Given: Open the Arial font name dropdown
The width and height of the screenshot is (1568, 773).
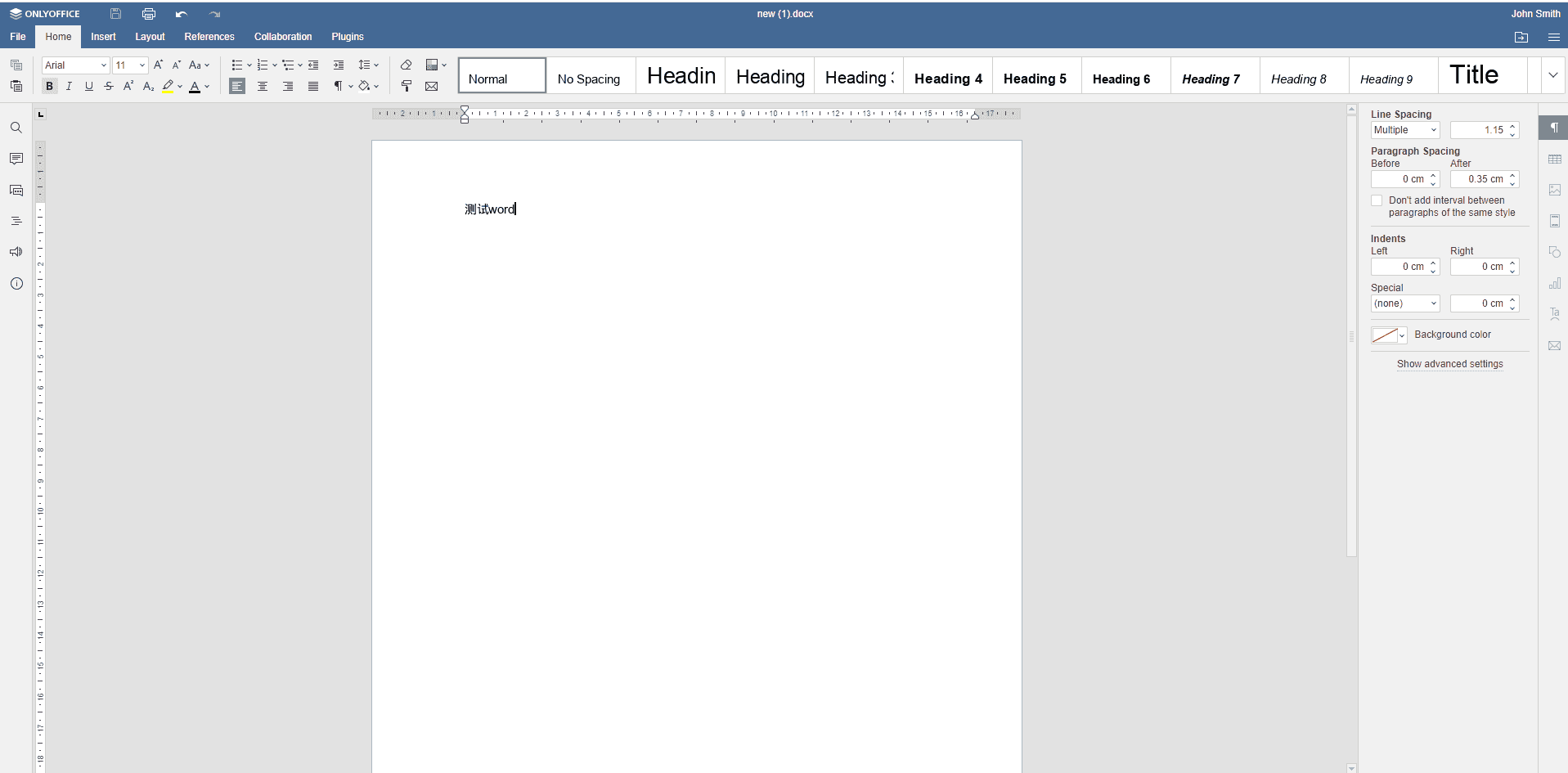Looking at the screenshot, I should click(x=104, y=65).
